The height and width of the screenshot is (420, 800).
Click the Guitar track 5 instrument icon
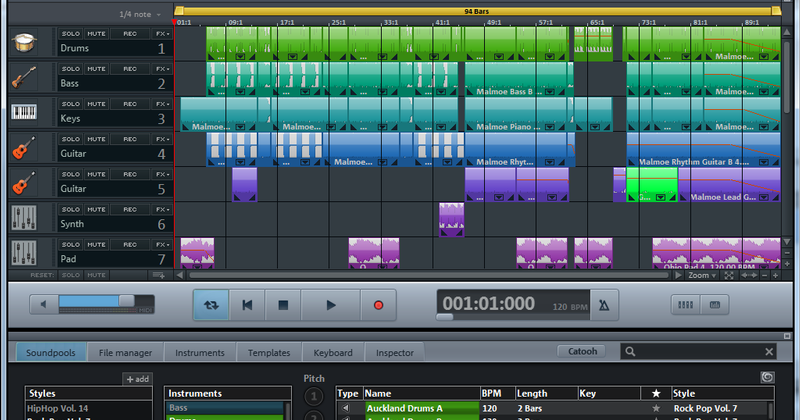coord(24,183)
